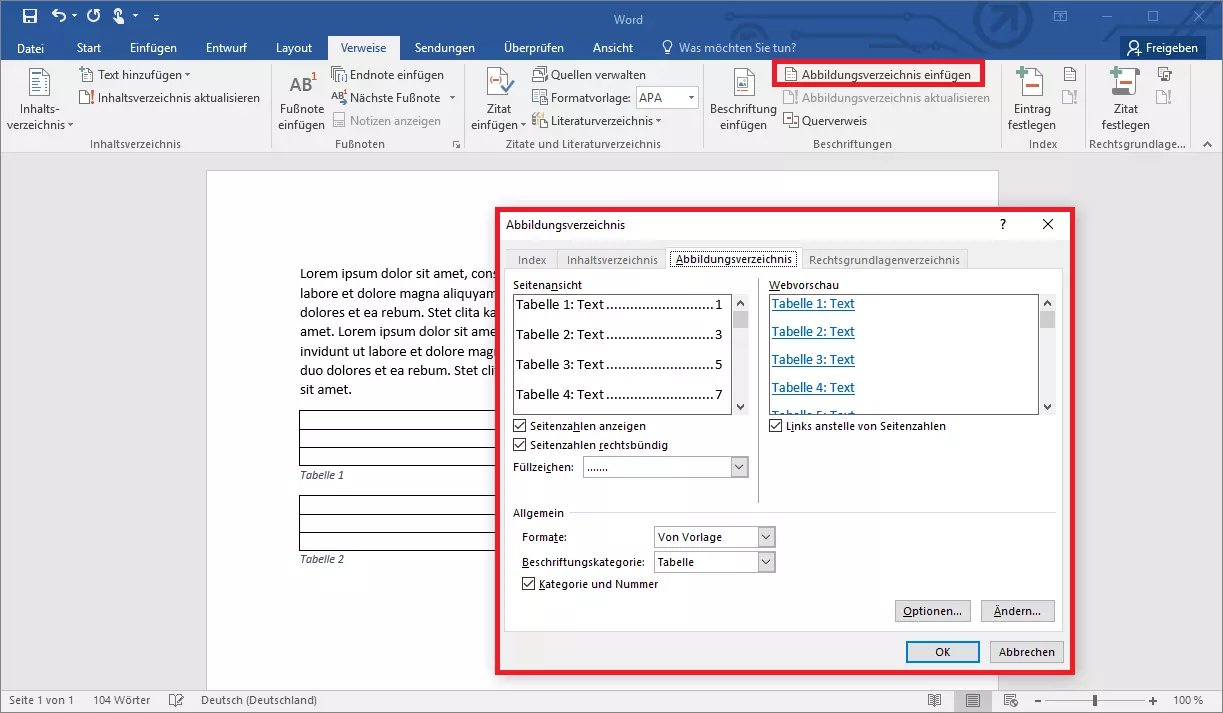Image resolution: width=1223 pixels, height=713 pixels.
Task: Click Text hinzufügen in the ribbon
Action: pyautogui.click(x=135, y=75)
